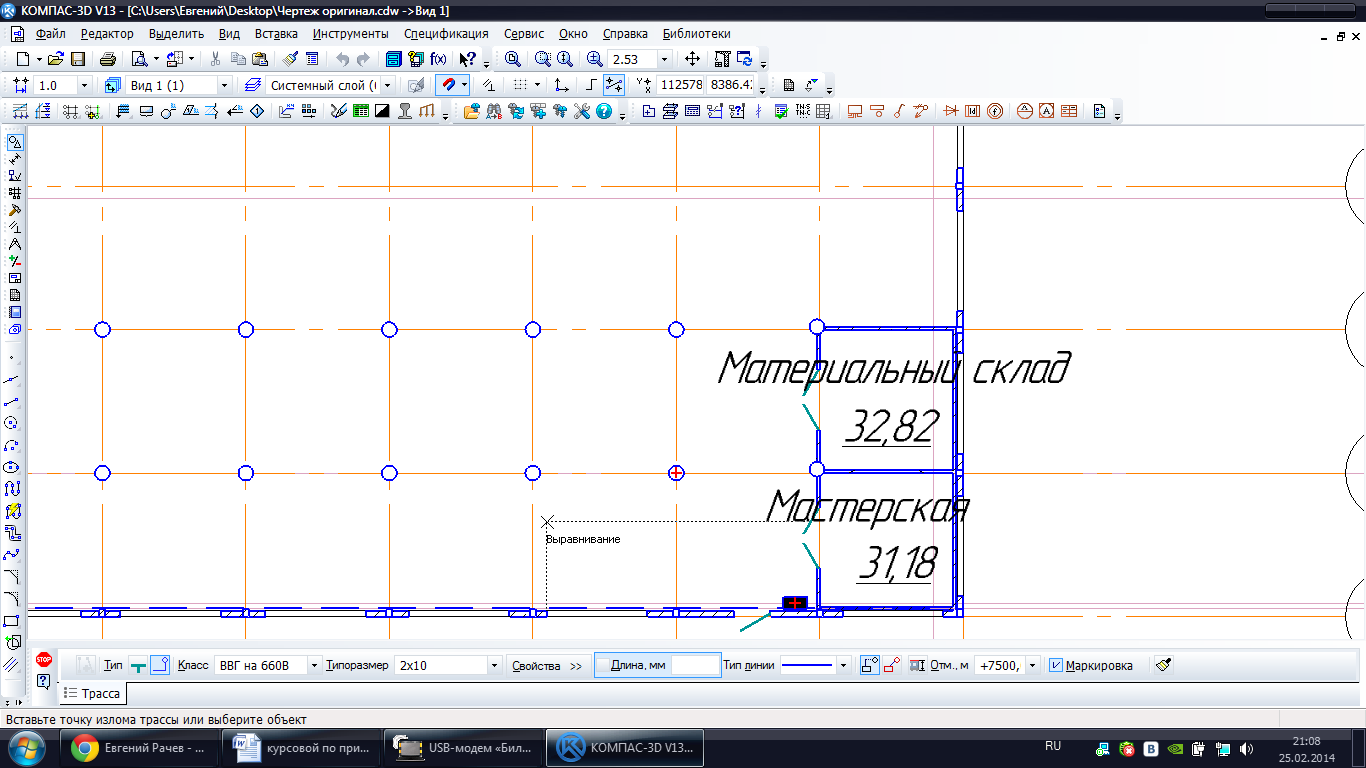Click the Copy properties brush icon
1366x768 pixels.
(290, 59)
